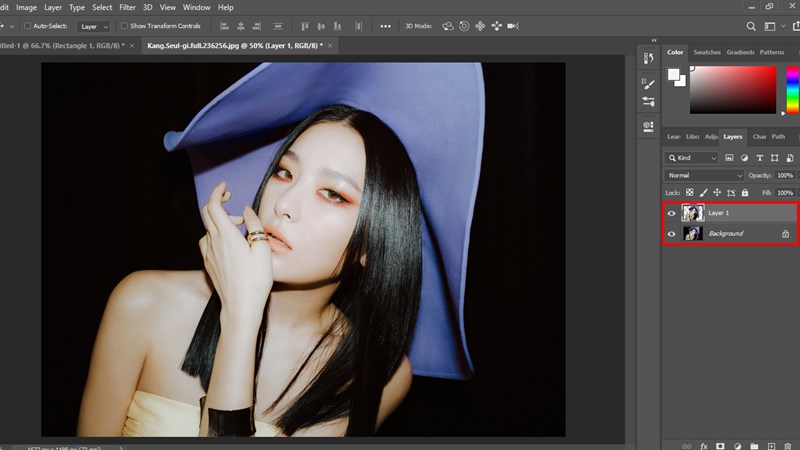
Task: Open the Filter menu
Action: pos(128,8)
